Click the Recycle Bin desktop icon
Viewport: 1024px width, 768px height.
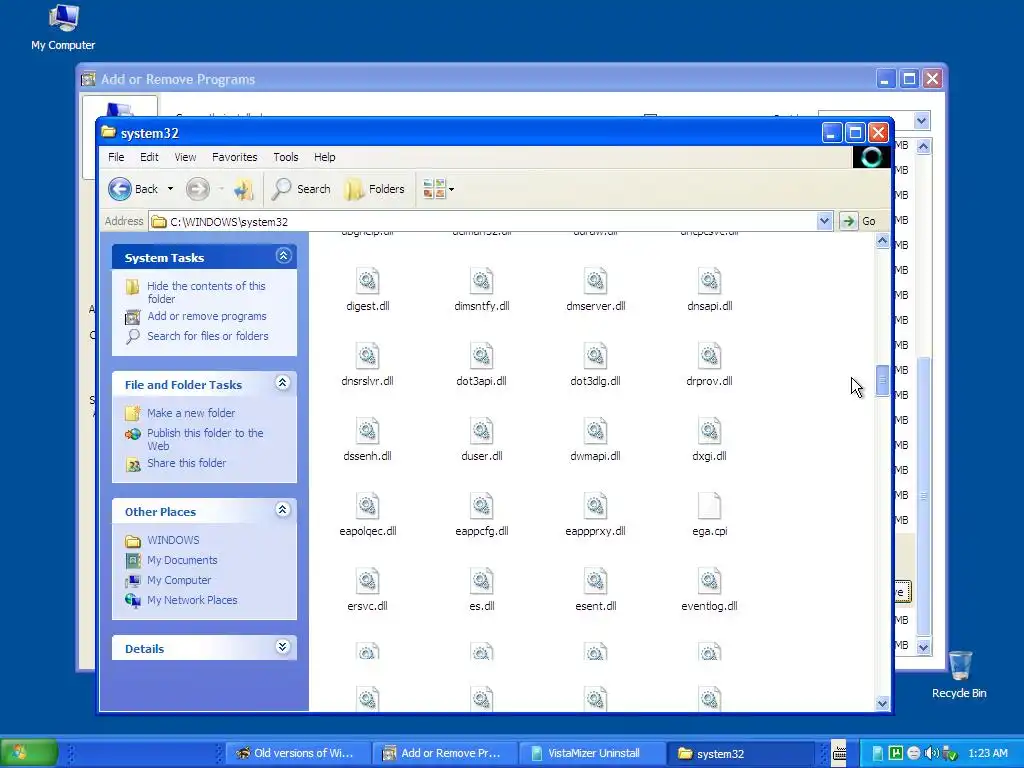coord(959,675)
